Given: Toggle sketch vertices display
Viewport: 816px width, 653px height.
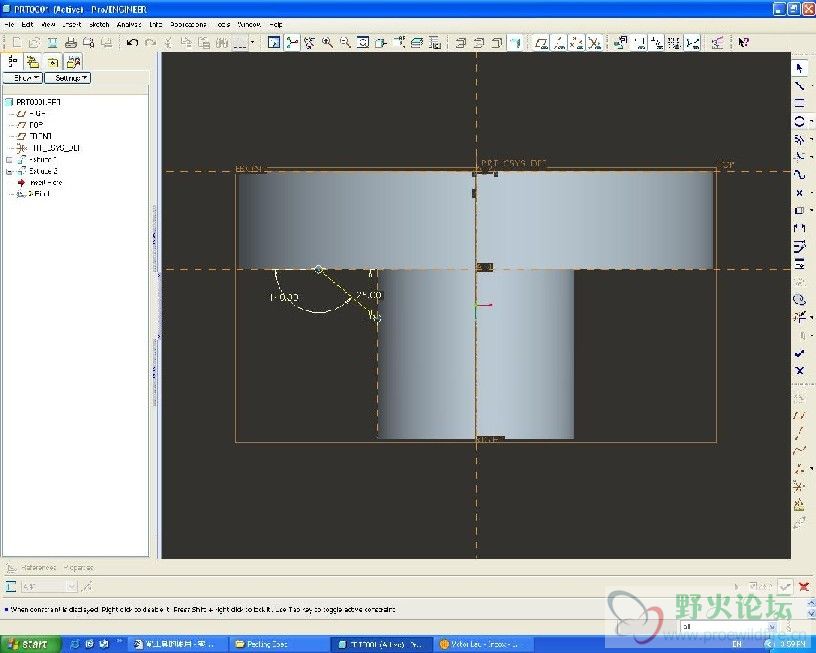Looking at the screenshot, I should click(693, 42).
